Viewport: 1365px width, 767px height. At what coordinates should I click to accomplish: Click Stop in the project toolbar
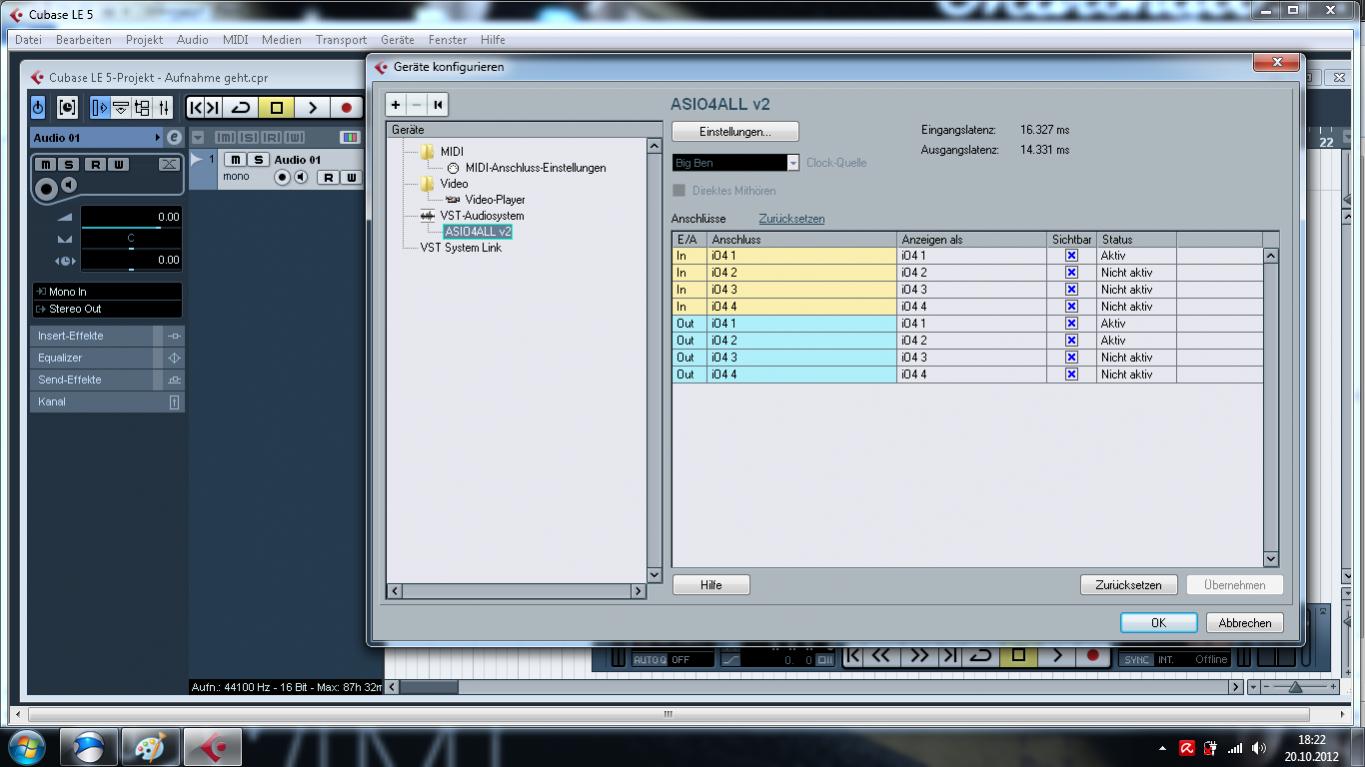(x=276, y=107)
